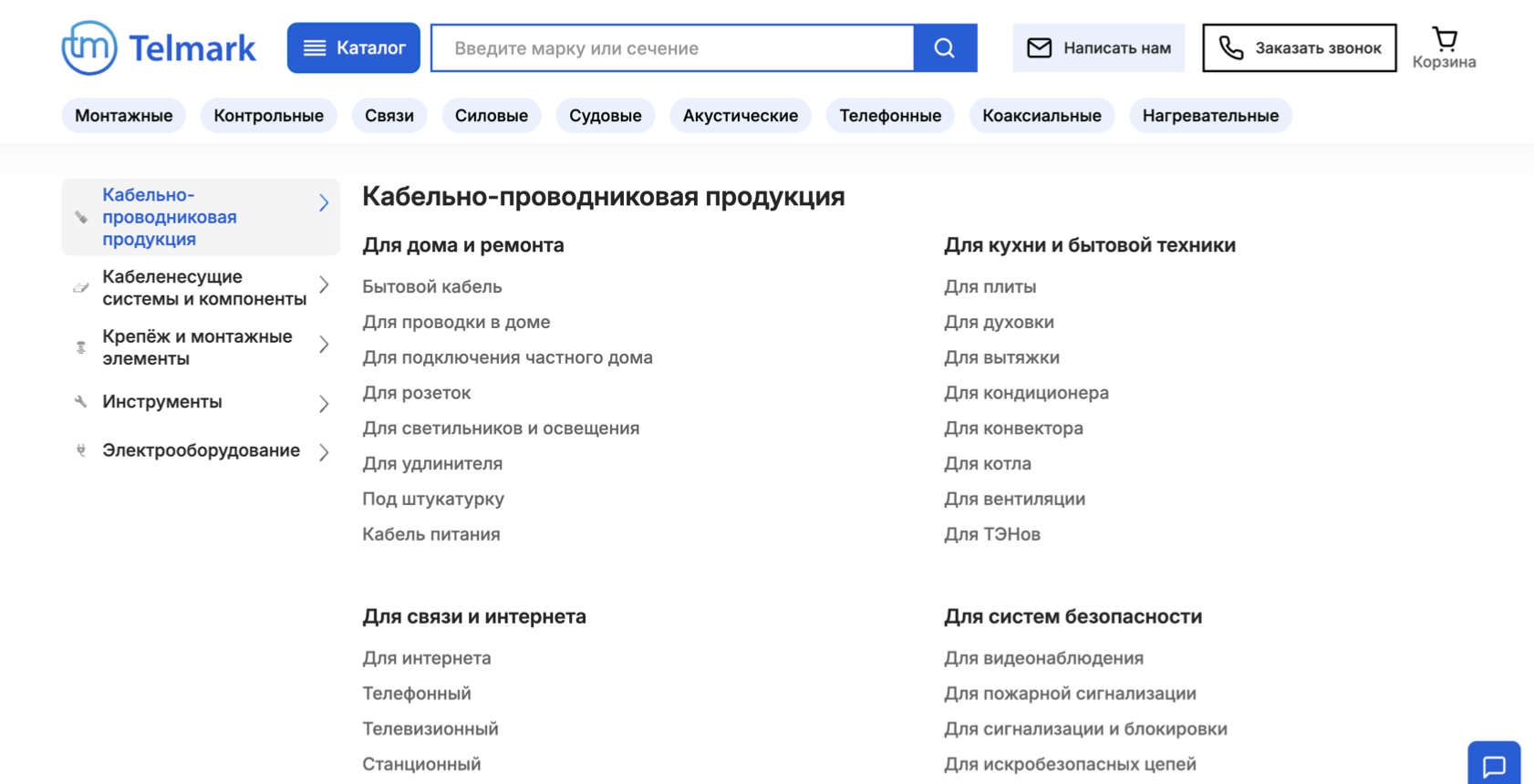
Task: Select the Коаксиальные category chip
Action: (1042, 116)
